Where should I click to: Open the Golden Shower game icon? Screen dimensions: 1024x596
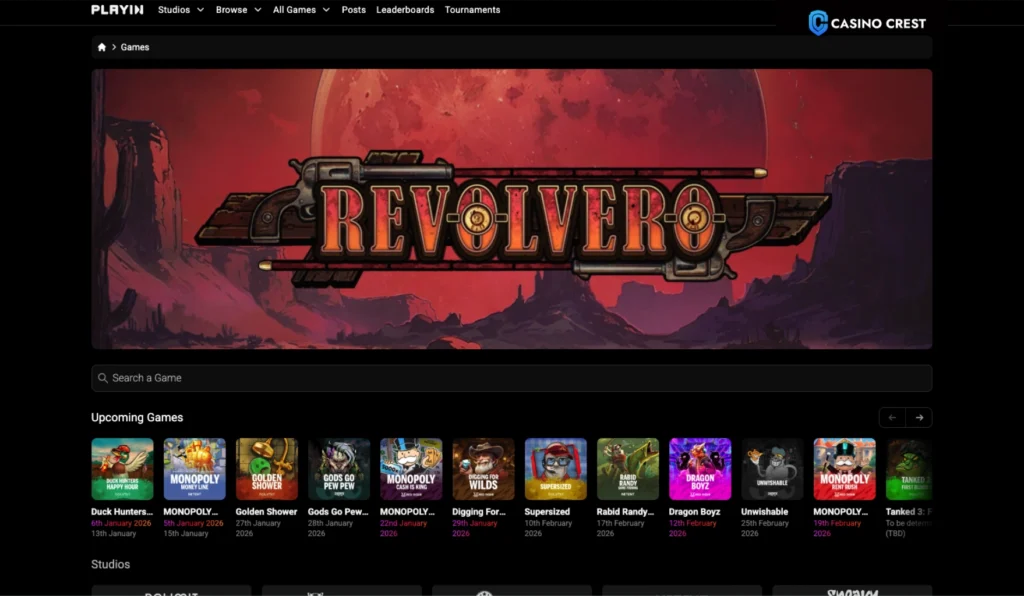pyautogui.click(x=266, y=469)
